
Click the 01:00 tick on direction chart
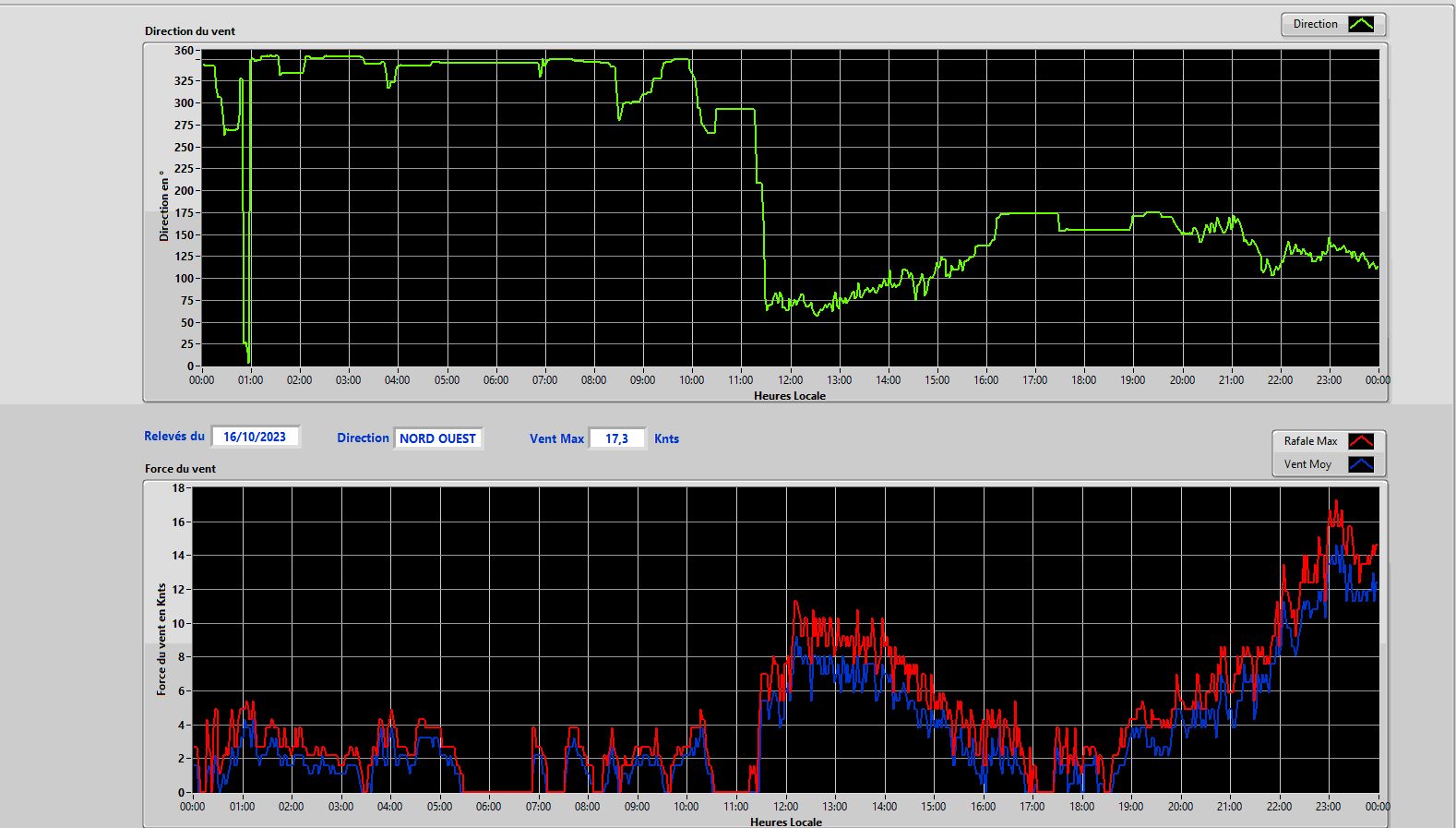click(250, 379)
